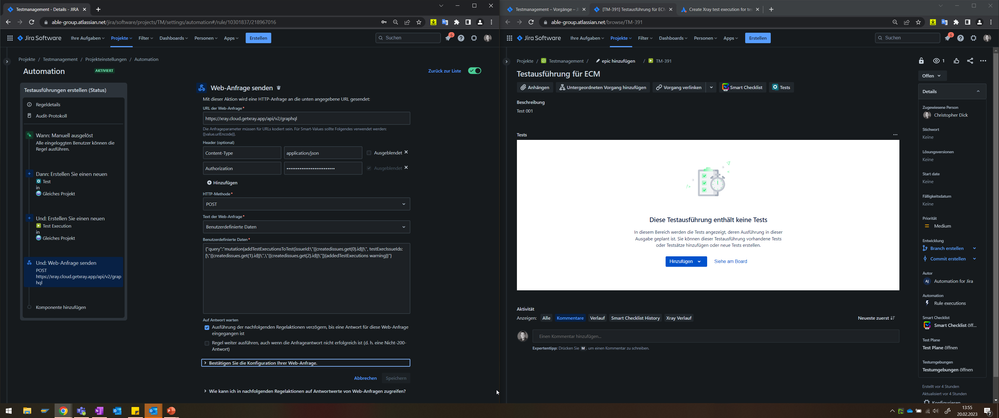Click the issue lock restriction icon
The width and height of the screenshot is (999, 418).
point(921,61)
